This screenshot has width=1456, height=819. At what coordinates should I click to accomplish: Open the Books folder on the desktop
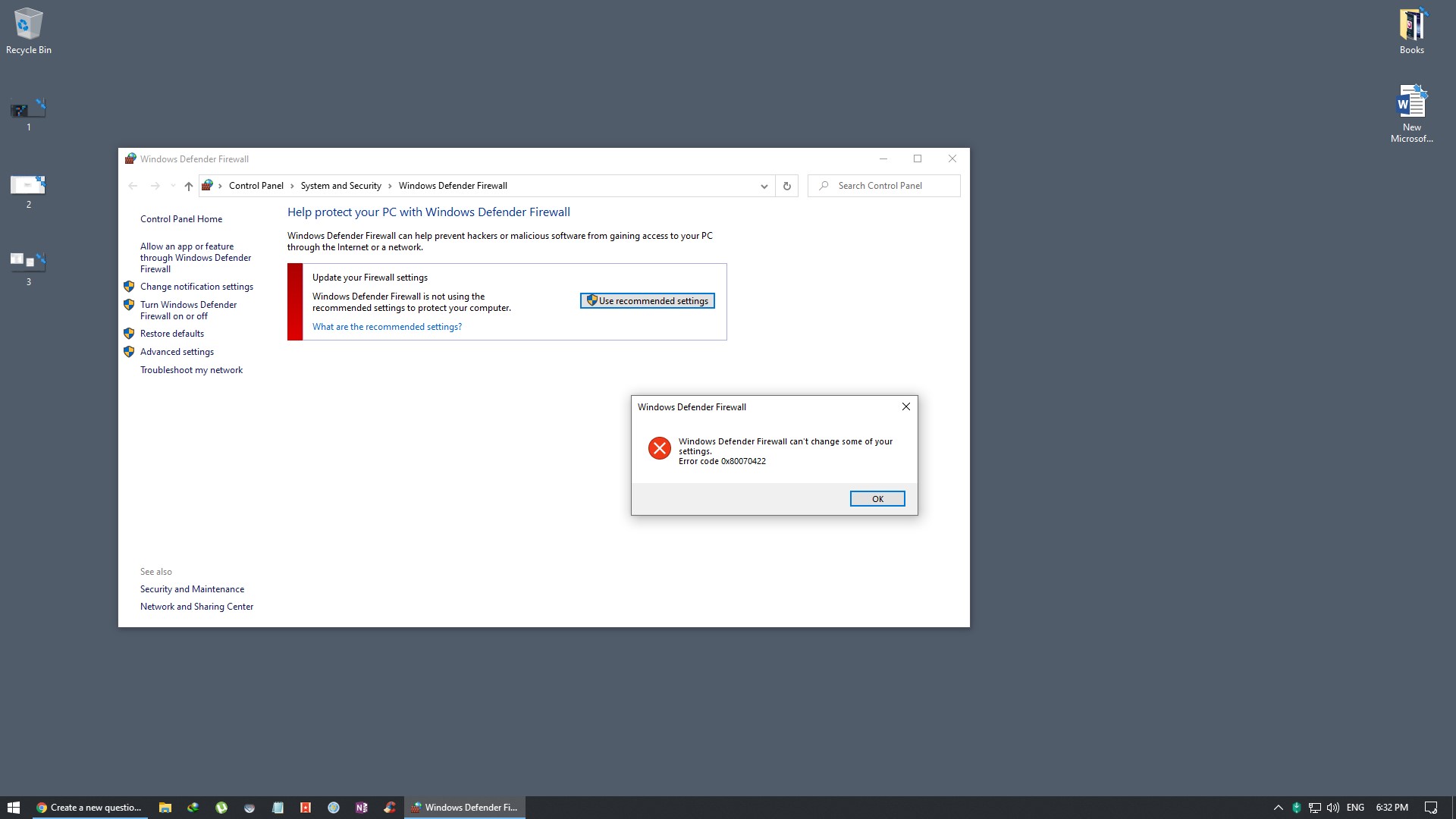(1411, 30)
